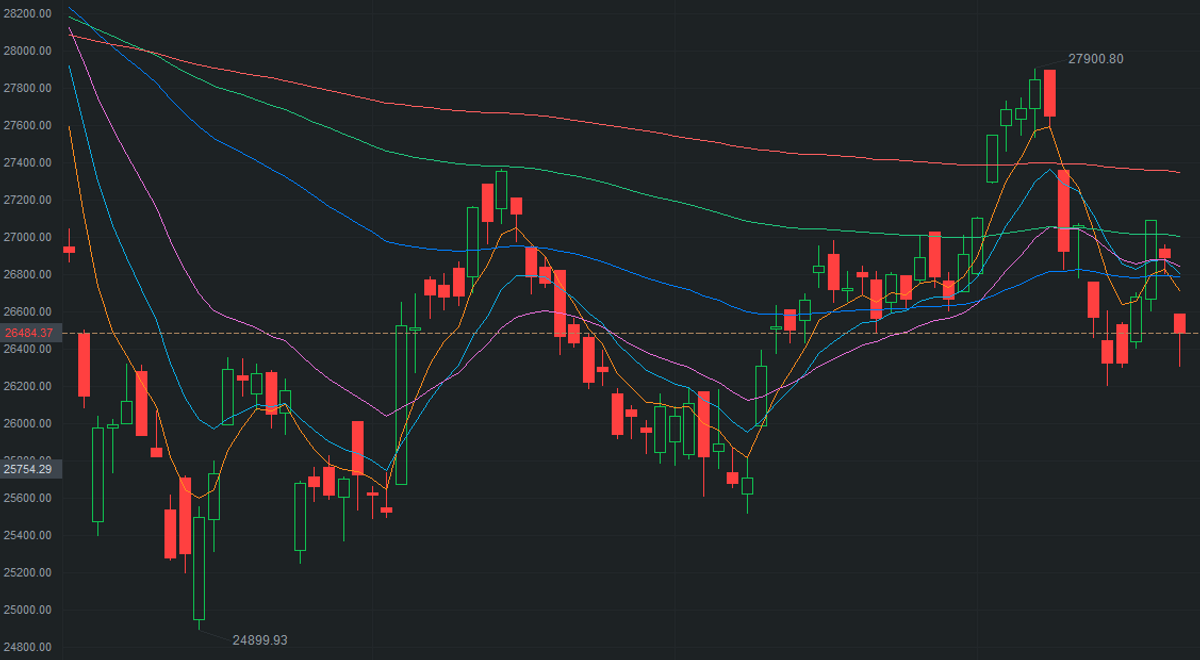The image size is (1200, 660).
Task: Select the long green candle above 24899.93
Action: [x=199, y=568]
